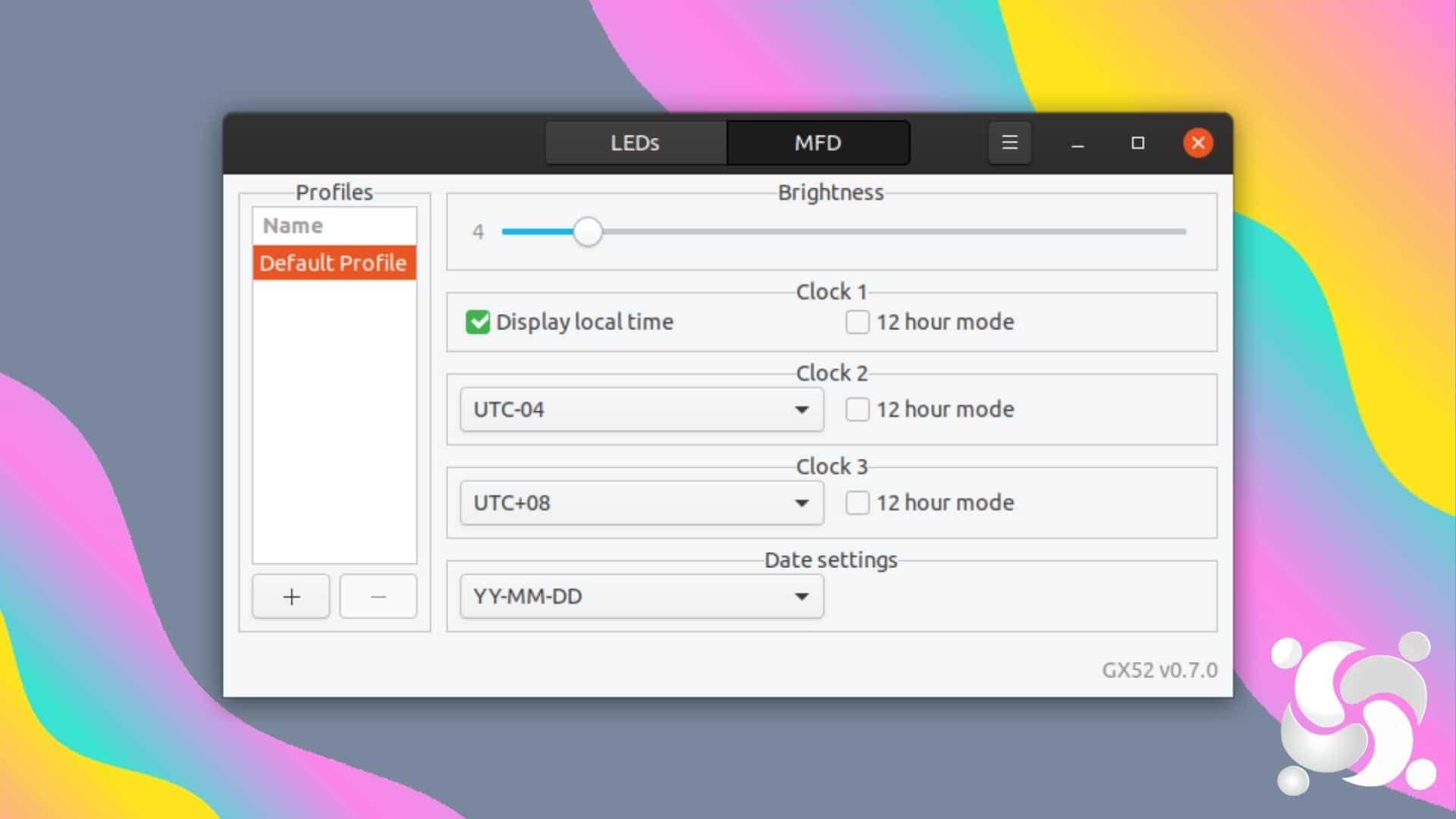Click the Name column header in Profiles
Image resolution: width=1456 pixels, height=819 pixels.
pos(334,226)
